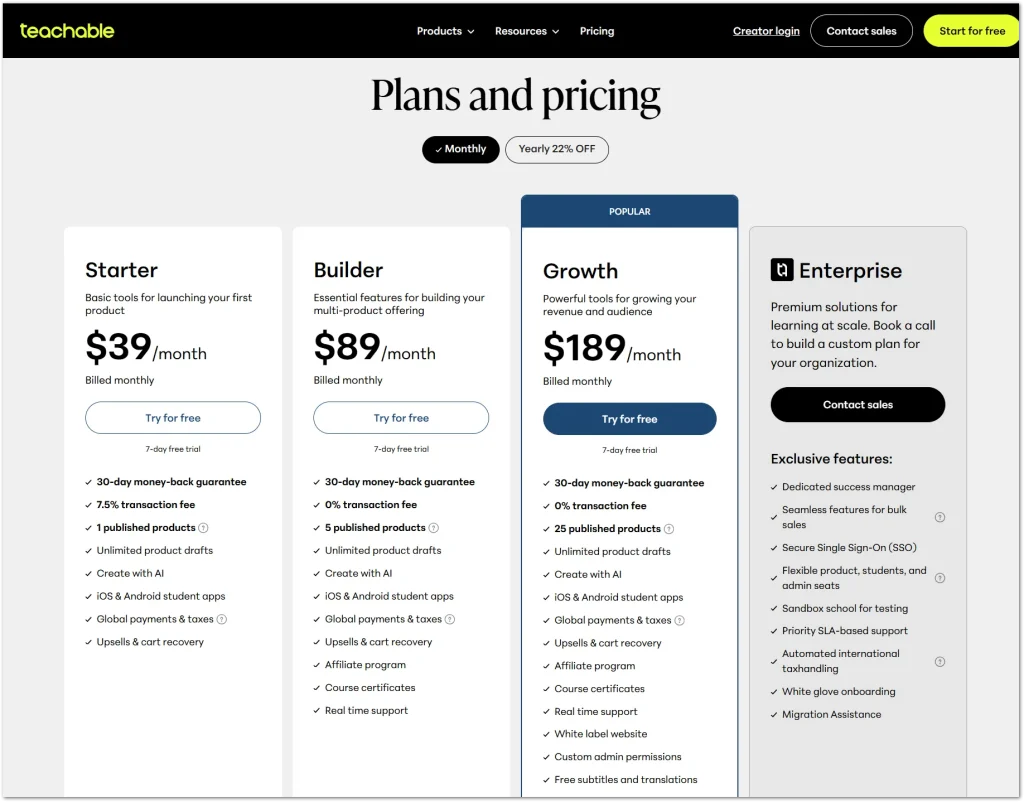The height and width of the screenshot is (802, 1024).
Task: Click info icon next to "Automated international taxhandling"
Action: pos(940,661)
